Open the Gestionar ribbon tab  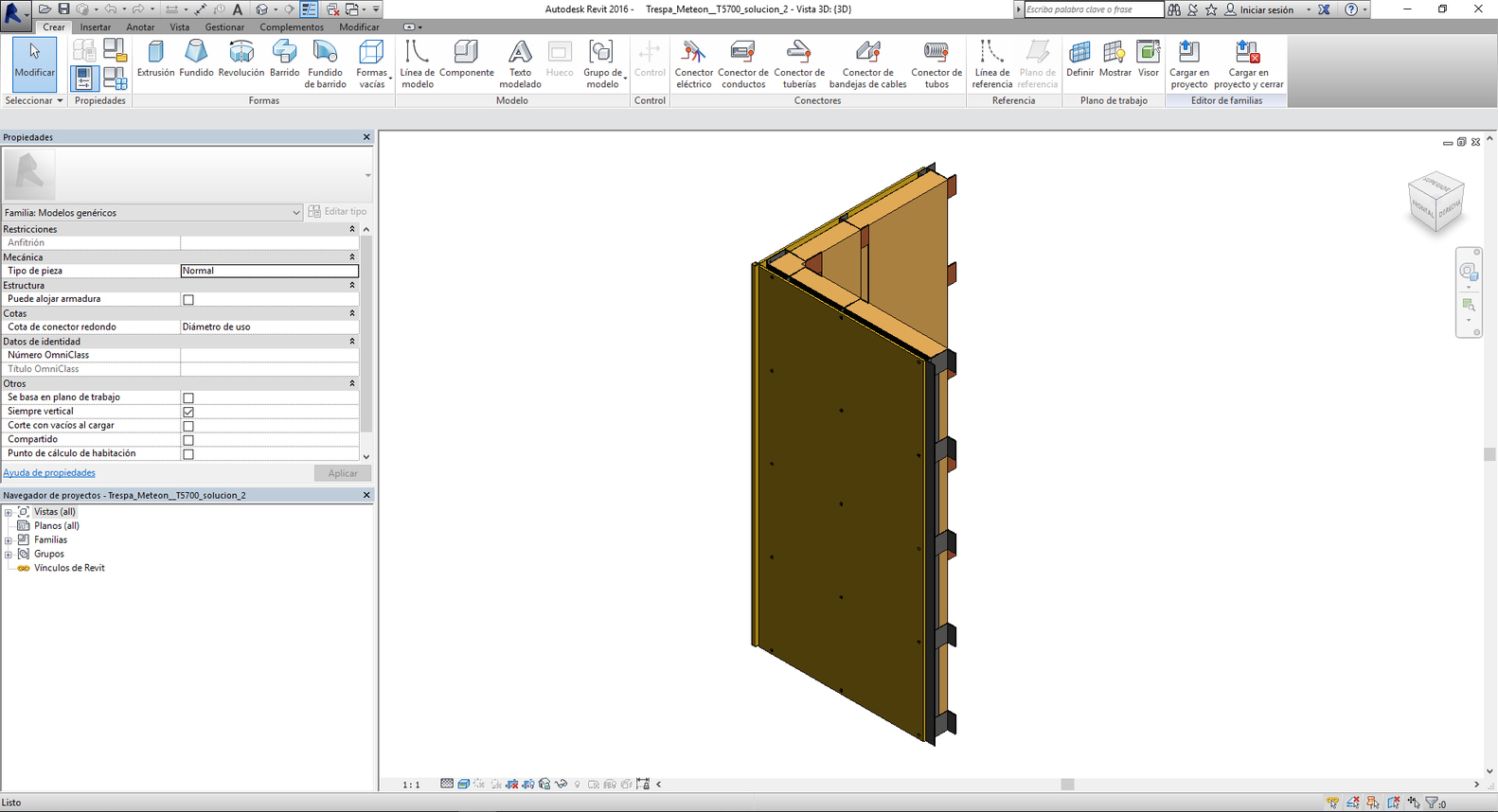pos(224,27)
